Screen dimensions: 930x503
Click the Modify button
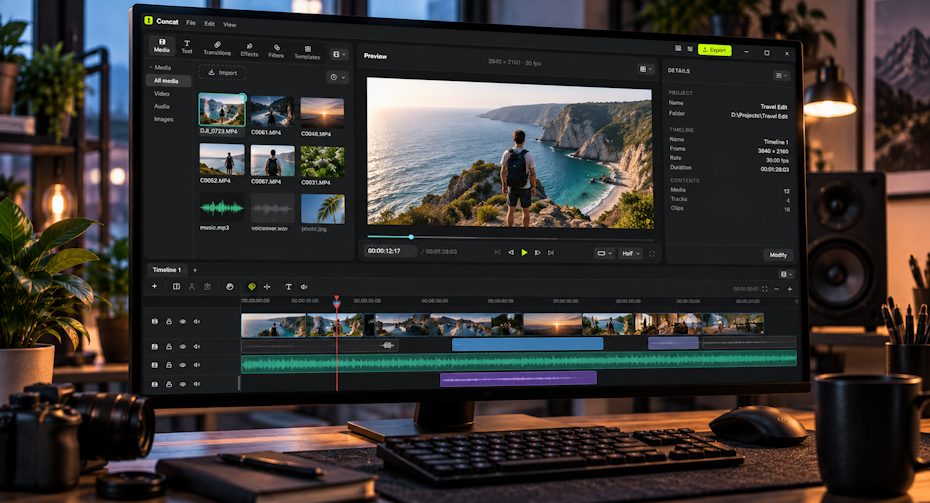(x=778, y=254)
